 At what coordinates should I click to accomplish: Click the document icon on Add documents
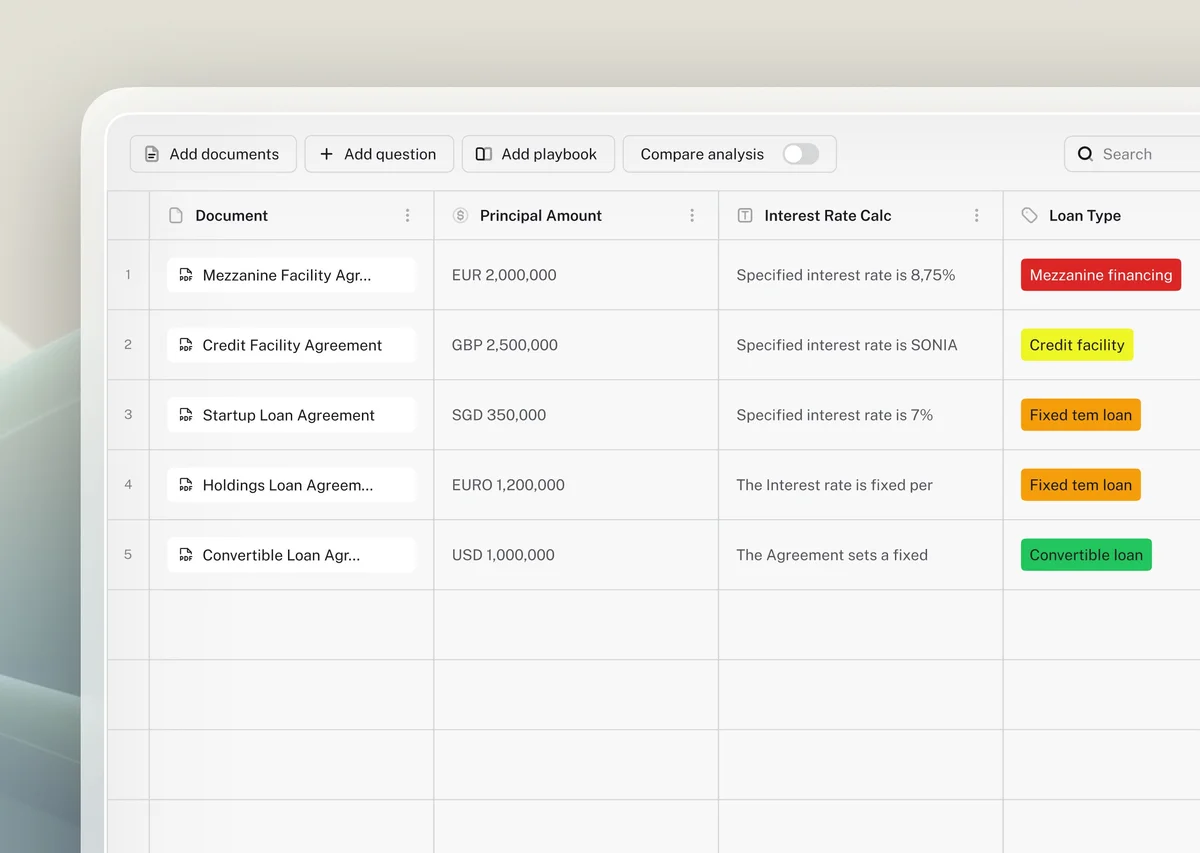(151, 153)
